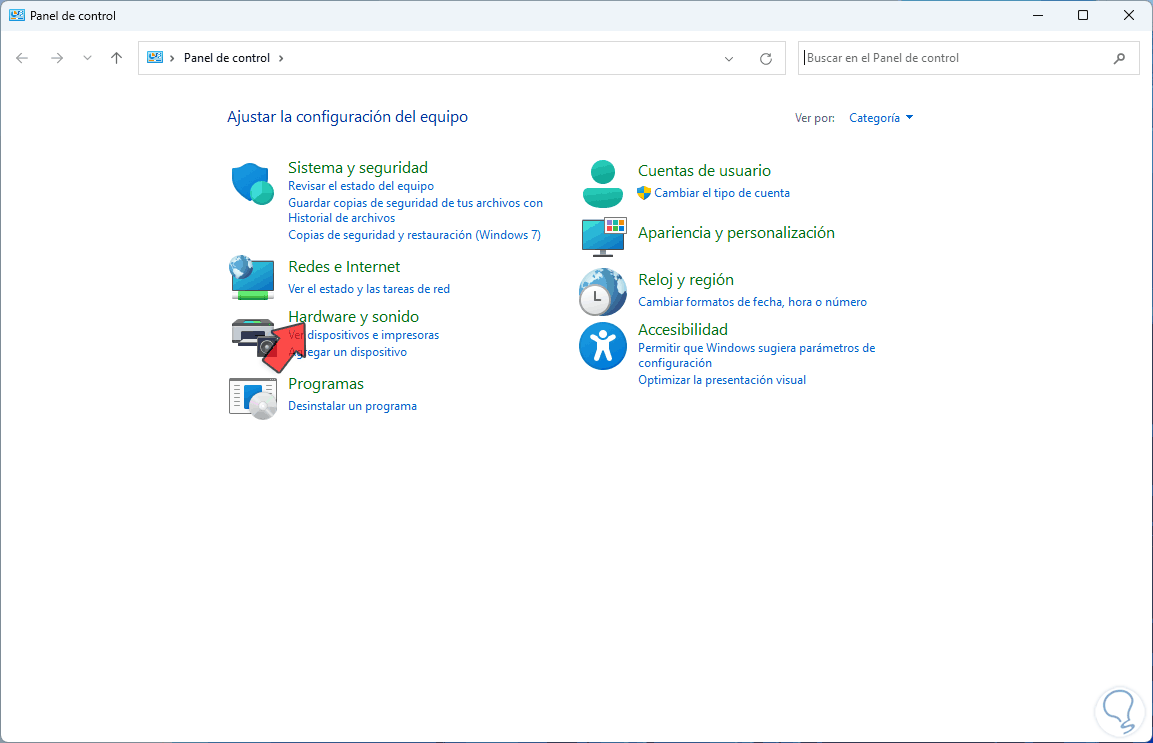Refresh the Control Panel view

click(765, 58)
